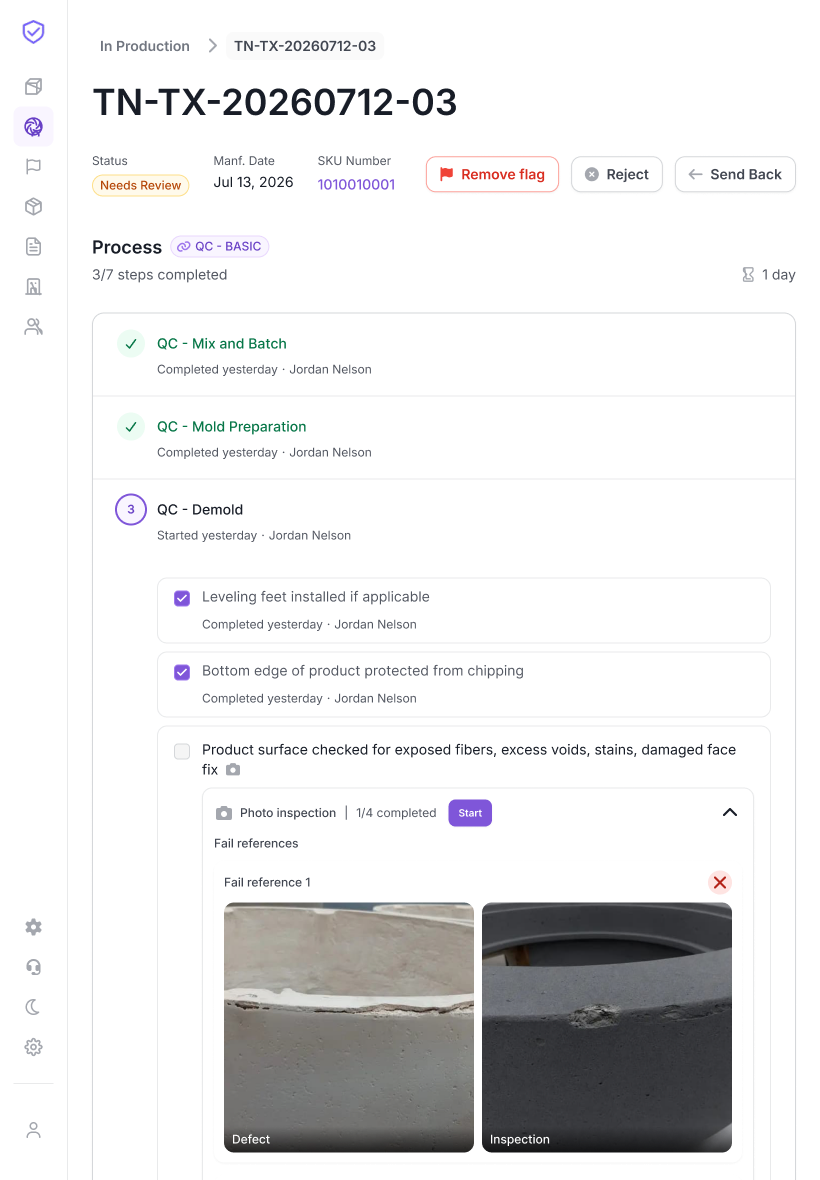
Task: Uncheck Bottom edge protected from chipping
Action: pyautogui.click(x=182, y=672)
